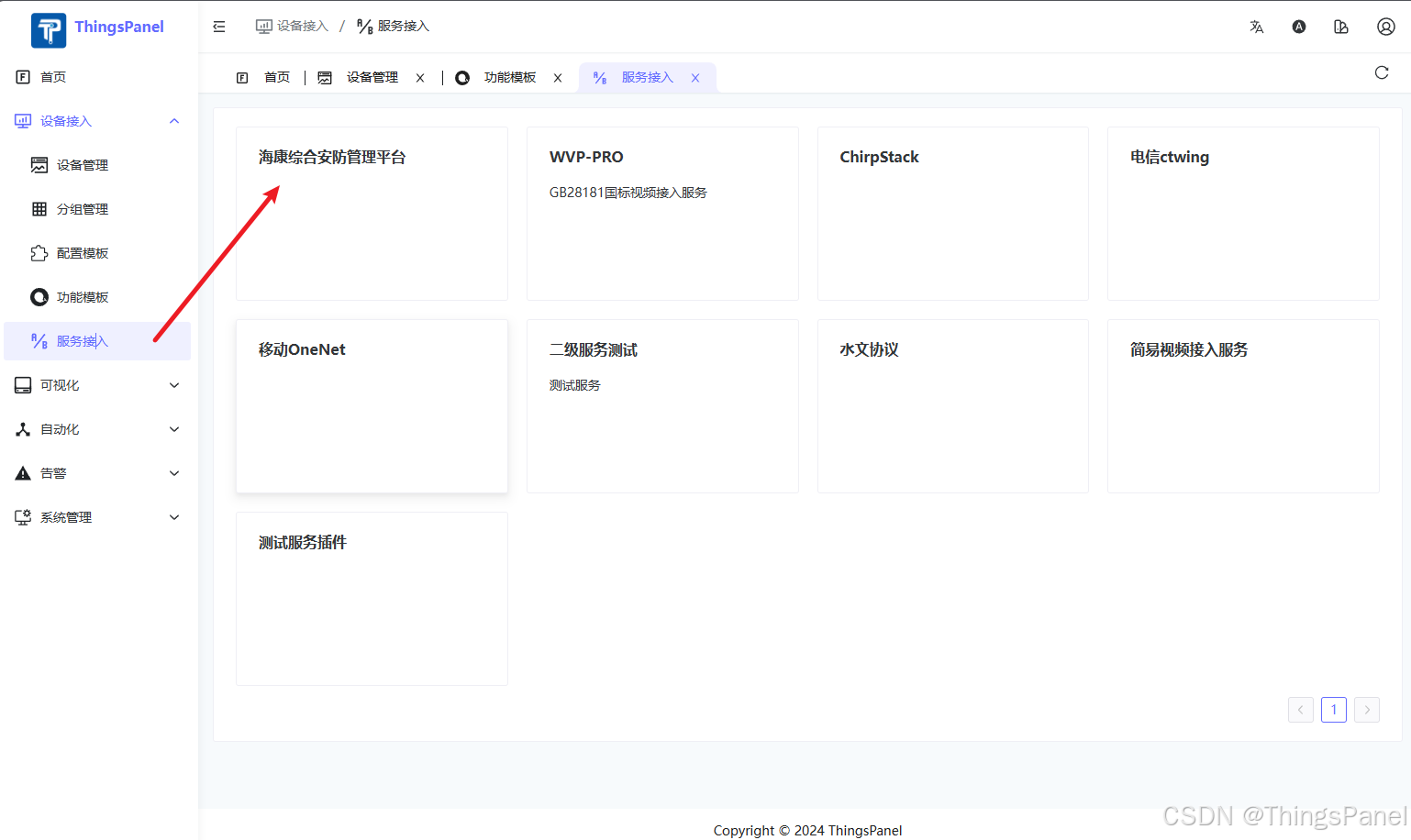Image resolution: width=1411 pixels, height=840 pixels.
Task: Open the 移动OneNet service card
Action: (372, 406)
